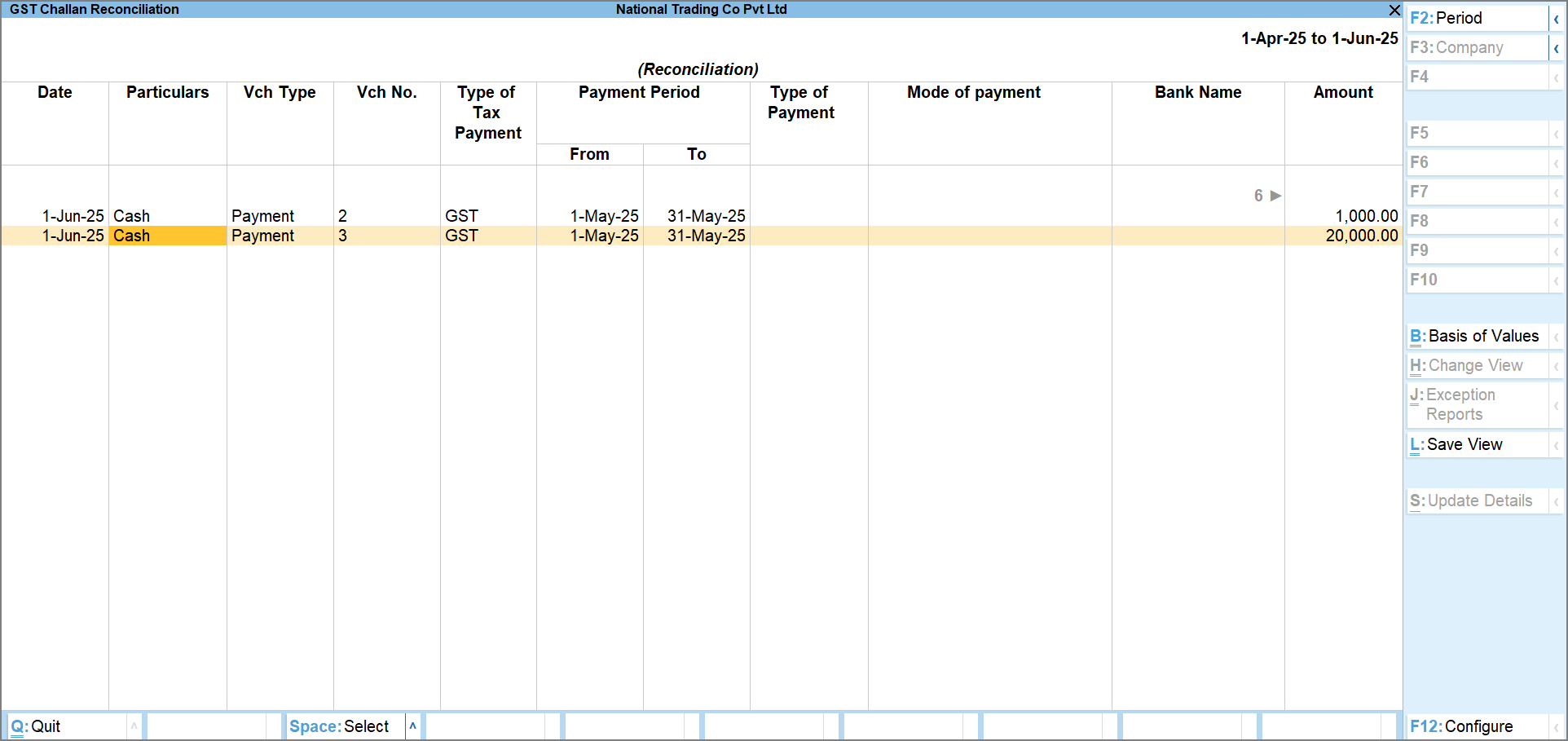Image resolution: width=1568 pixels, height=741 pixels.
Task: Expand the caret next to Q: Quit
Action: tap(134, 726)
